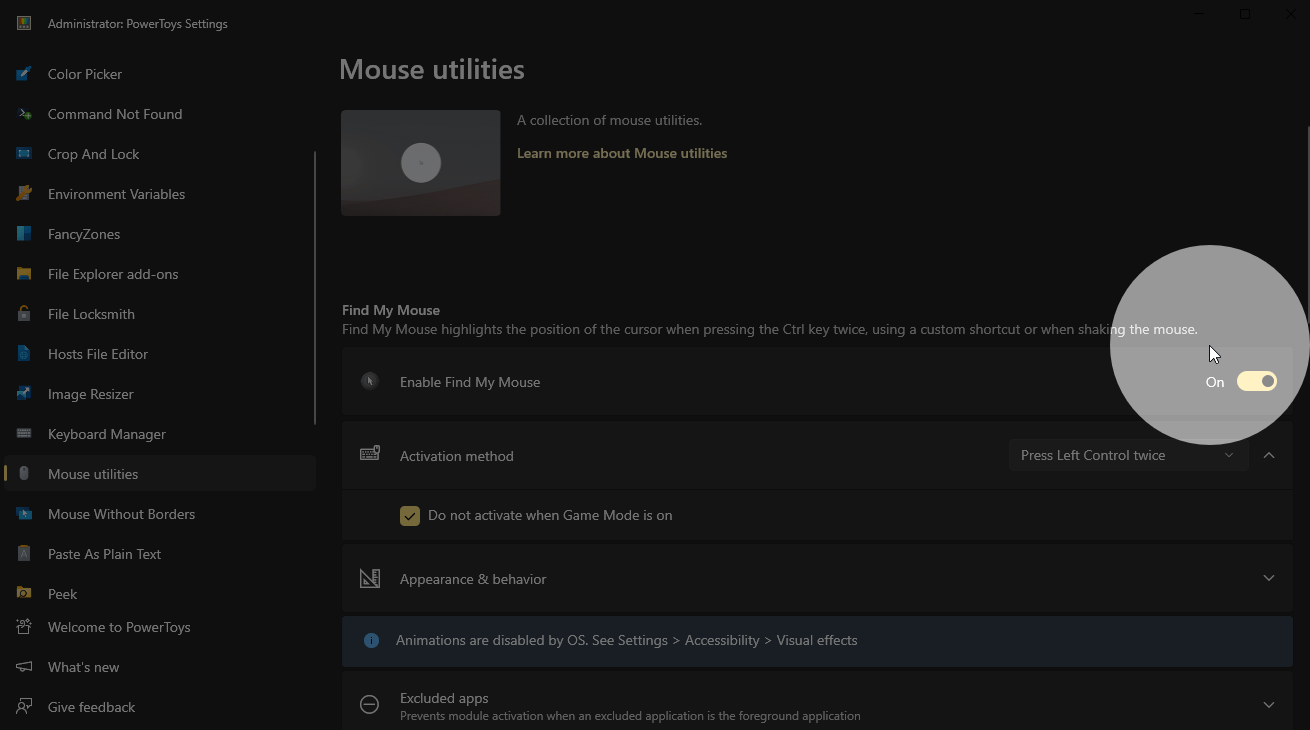Open Learn more about Mouse utilities link

(x=622, y=153)
